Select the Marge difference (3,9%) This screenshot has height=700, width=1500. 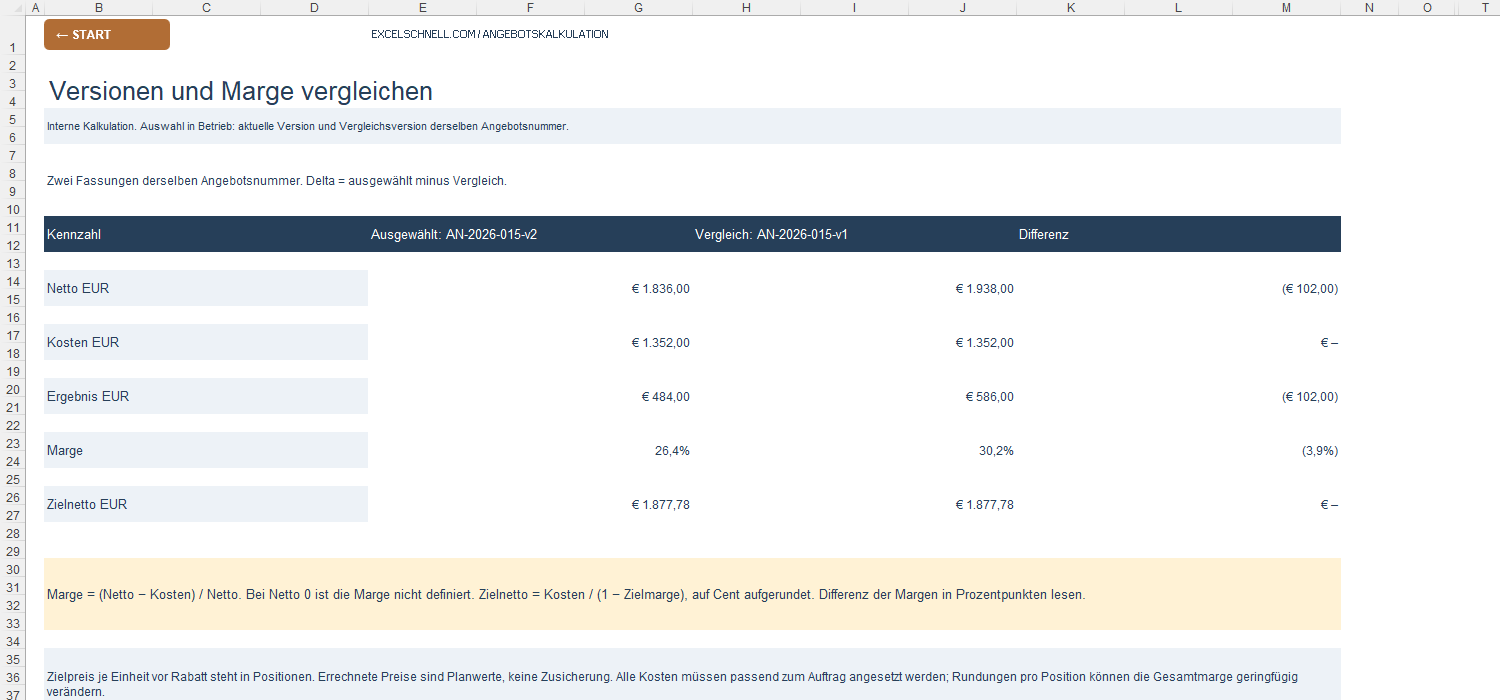click(x=1319, y=451)
